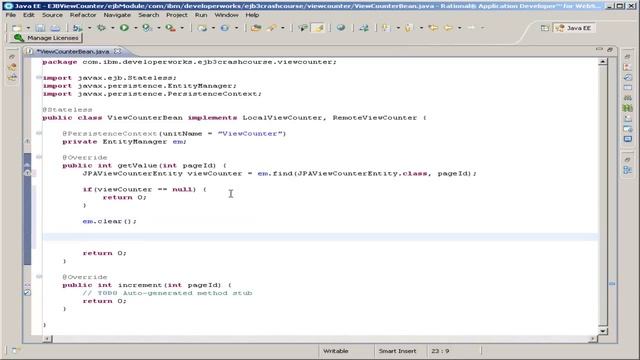640x360 pixels.
Task: Open the Debug dropdown arrow
Action: (x=113, y=28)
